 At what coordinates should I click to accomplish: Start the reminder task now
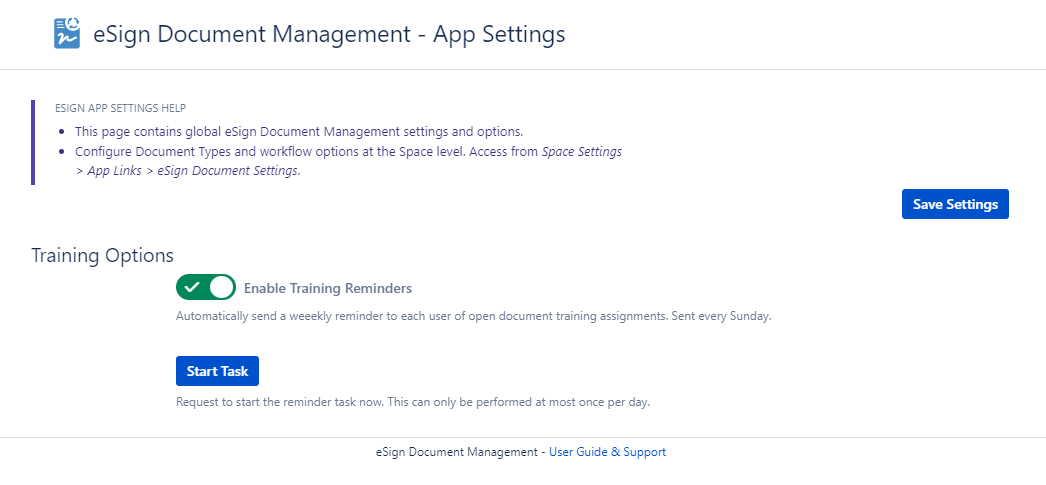pos(217,371)
